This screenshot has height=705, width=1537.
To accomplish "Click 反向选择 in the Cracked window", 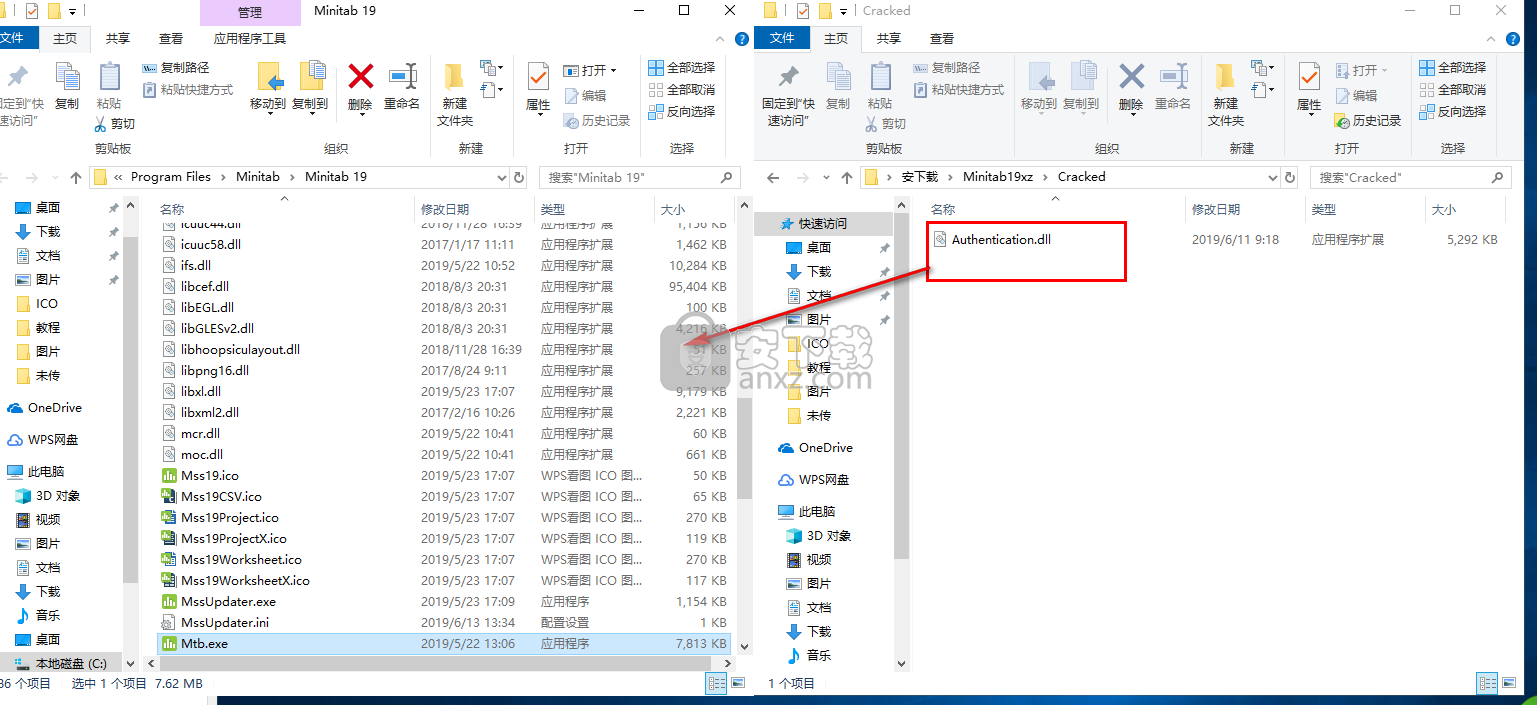I will pos(1453,112).
